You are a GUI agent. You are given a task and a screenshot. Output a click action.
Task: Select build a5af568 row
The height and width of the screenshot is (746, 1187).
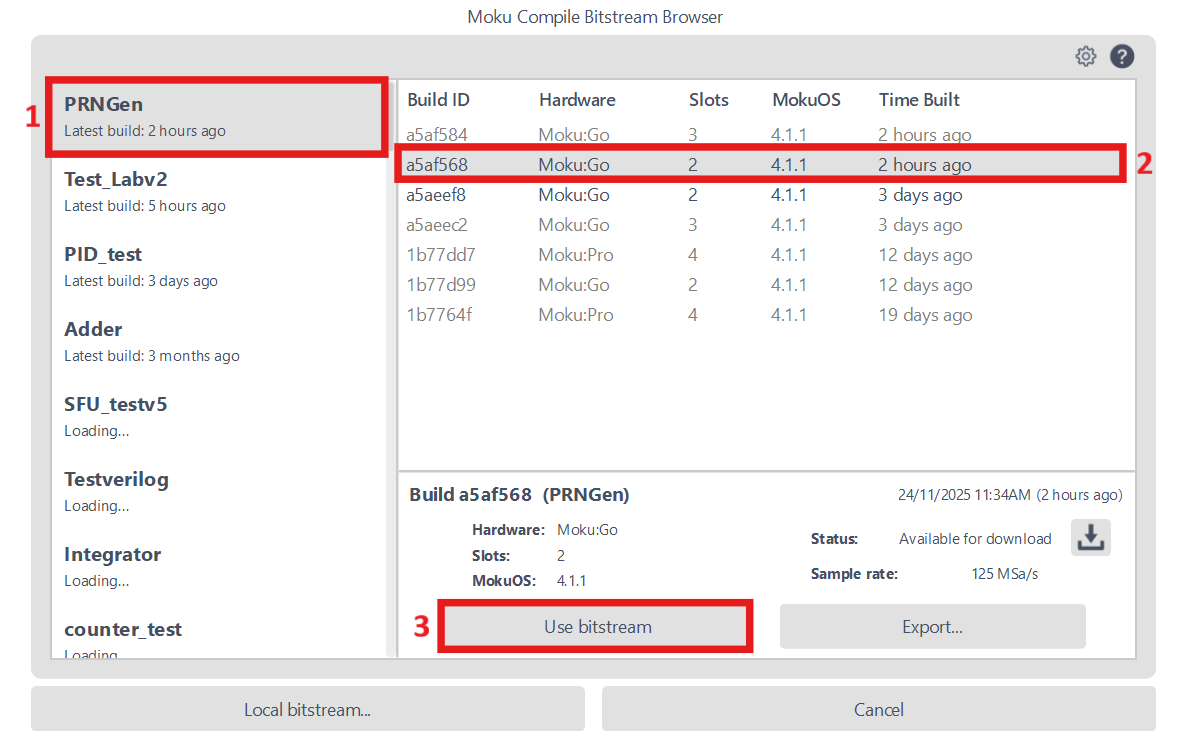[760, 165]
